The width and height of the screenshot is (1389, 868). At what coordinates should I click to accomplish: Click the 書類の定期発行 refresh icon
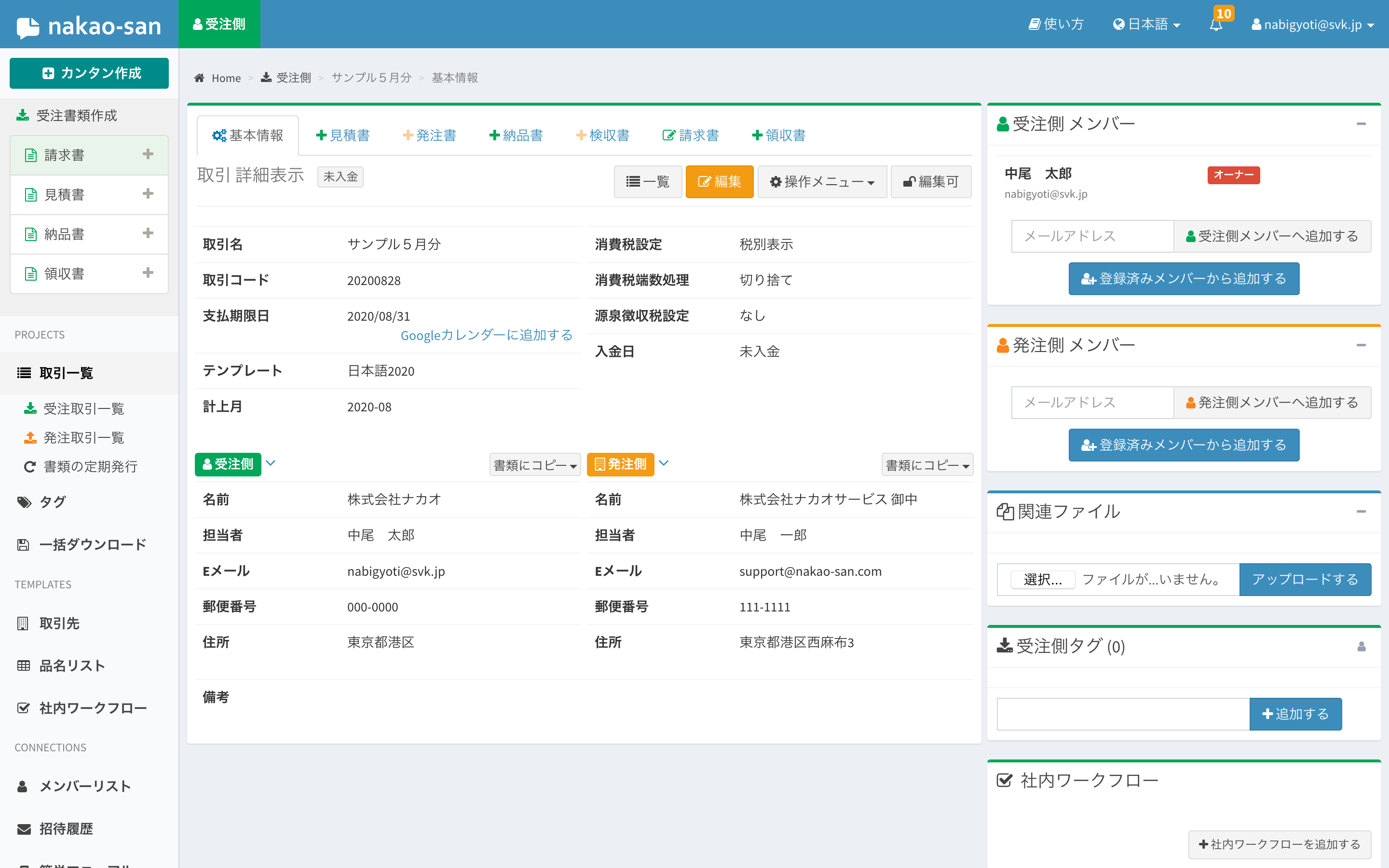30,467
